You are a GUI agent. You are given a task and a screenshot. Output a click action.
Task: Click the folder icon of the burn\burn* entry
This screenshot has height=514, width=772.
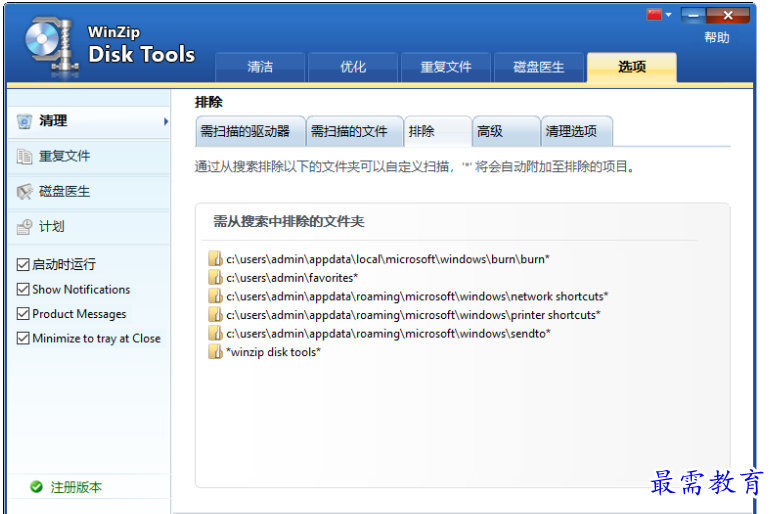(x=215, y=258)
